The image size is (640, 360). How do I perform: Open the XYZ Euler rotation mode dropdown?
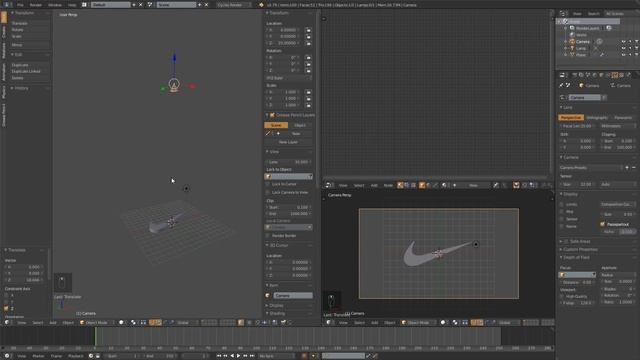click(x=289, y=78)
